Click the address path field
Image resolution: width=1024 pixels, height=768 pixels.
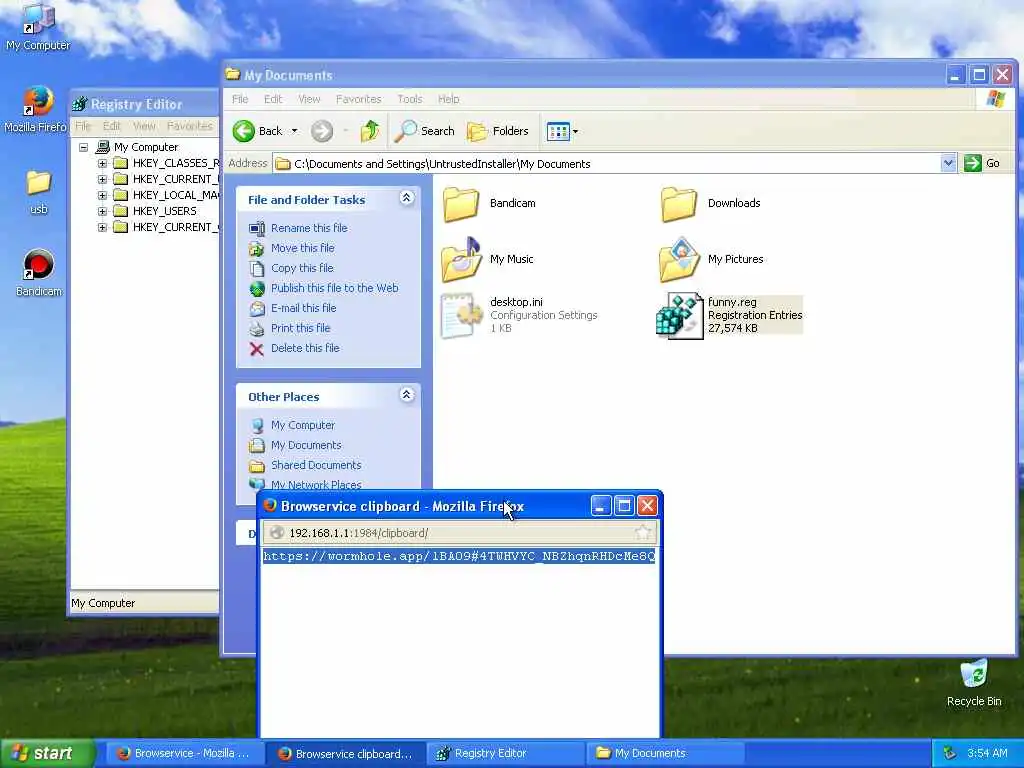click(607, 164)
